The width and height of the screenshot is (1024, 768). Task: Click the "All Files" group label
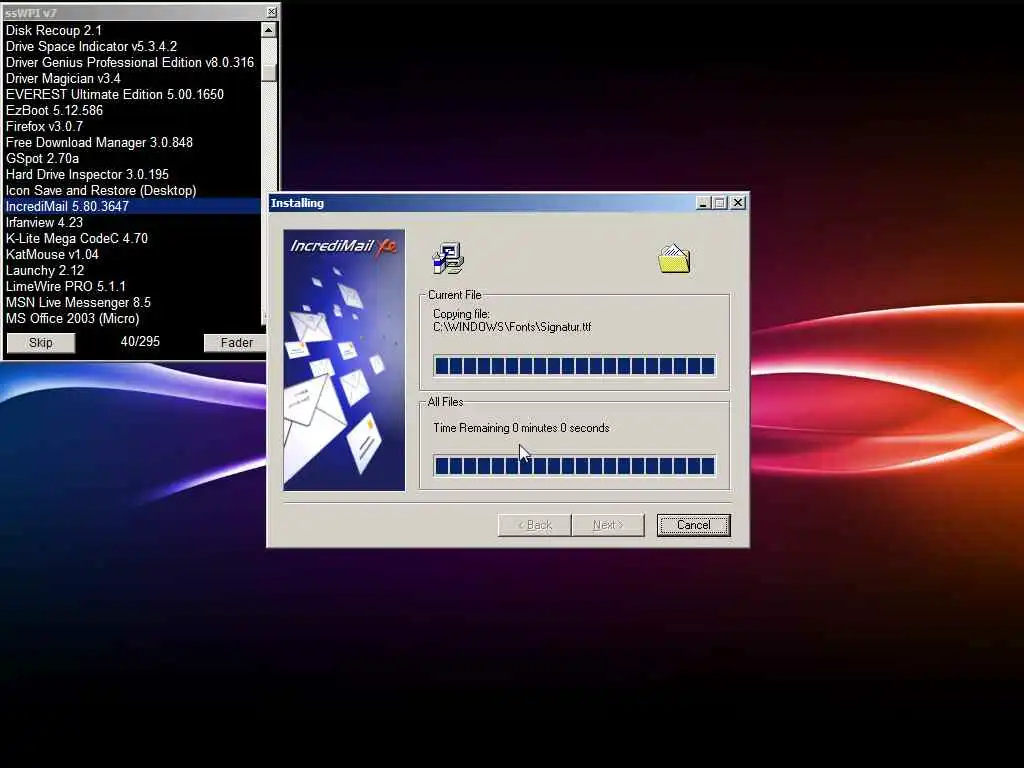(x=445, y=402)
